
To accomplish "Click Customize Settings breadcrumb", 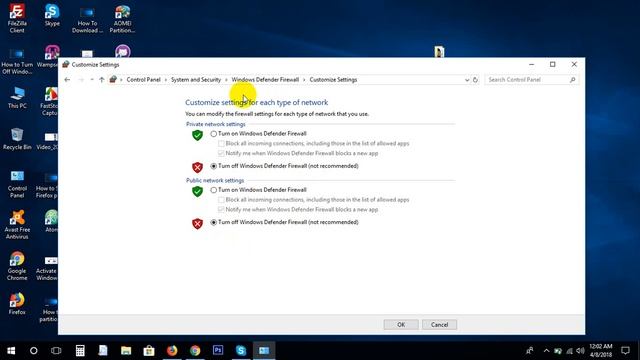I will (x=333, y=80).
